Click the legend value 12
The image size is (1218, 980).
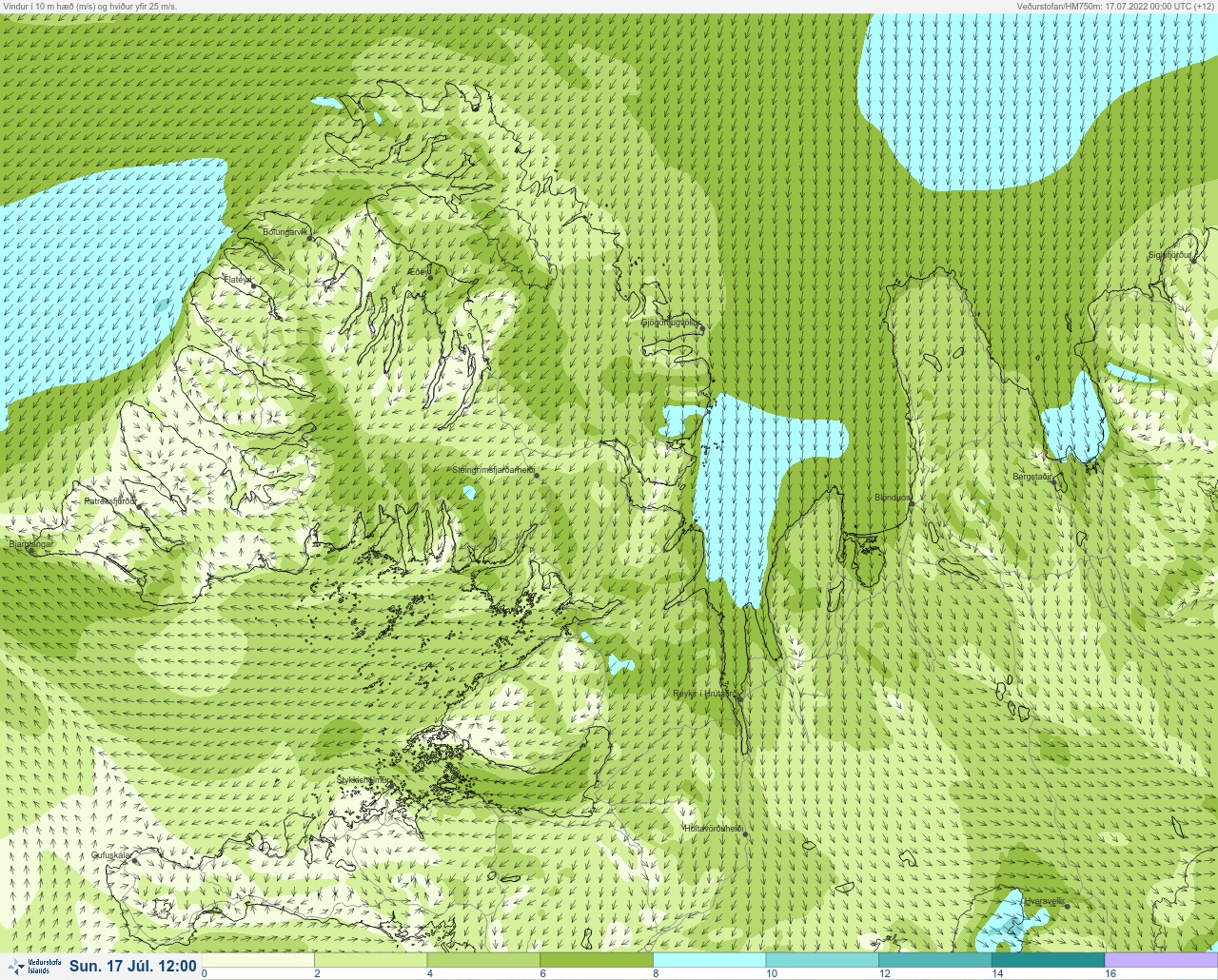[885, 973]
